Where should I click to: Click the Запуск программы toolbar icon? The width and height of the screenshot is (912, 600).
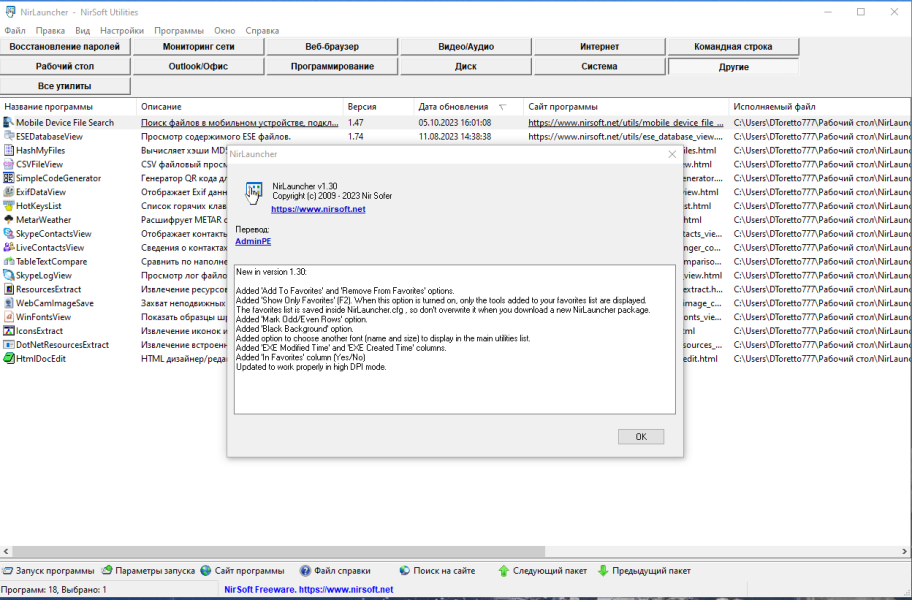(8, 571)
